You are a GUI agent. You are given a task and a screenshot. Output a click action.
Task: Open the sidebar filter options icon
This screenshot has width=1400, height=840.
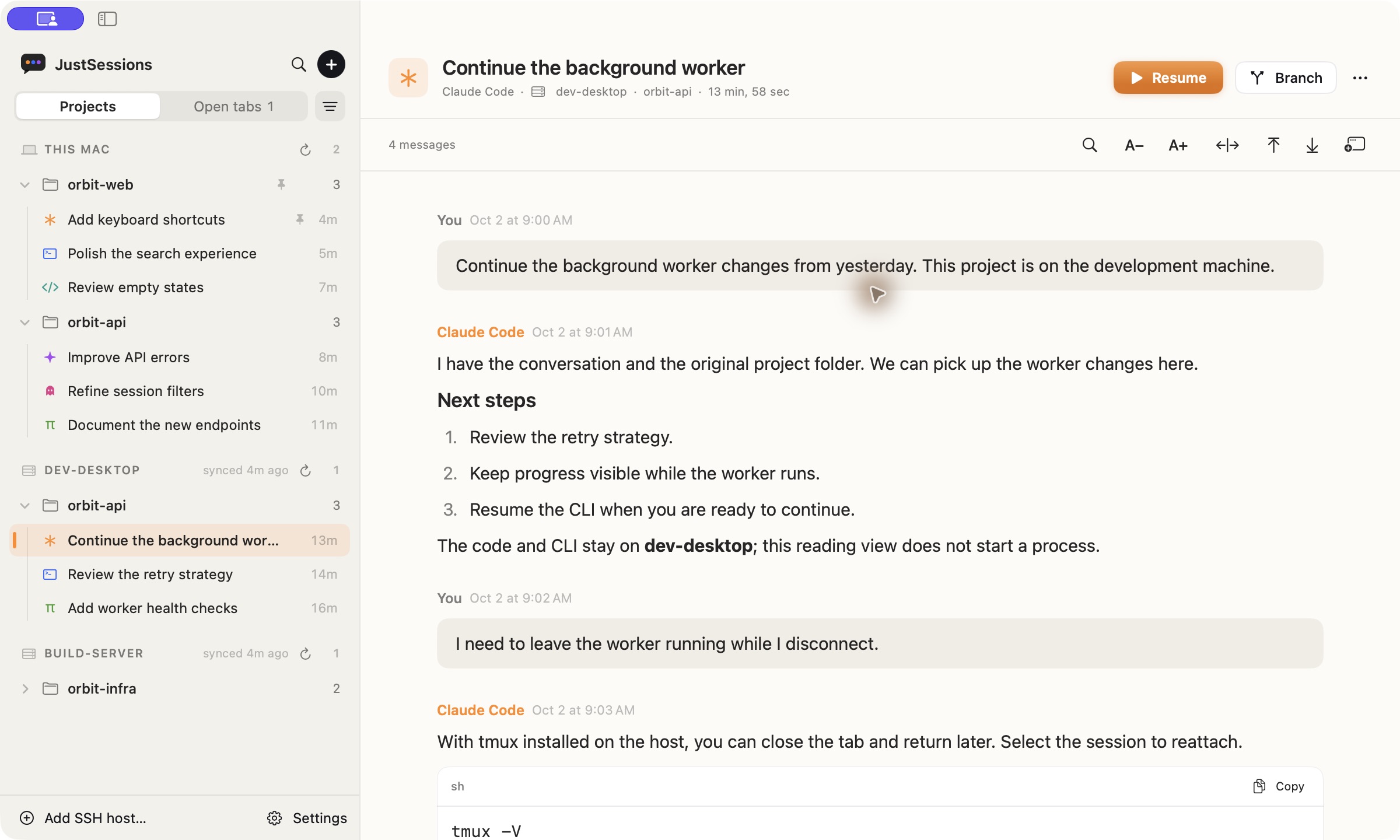[x=330, y=106]
